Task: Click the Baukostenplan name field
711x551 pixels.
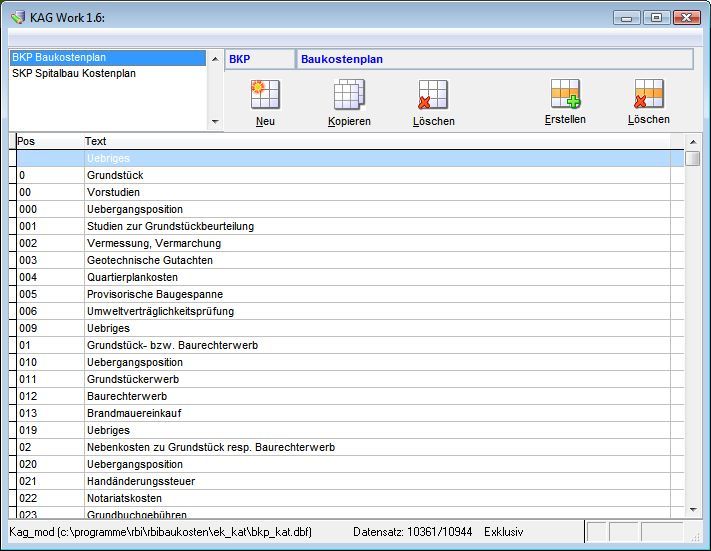Action: click(x=495, y=59)
